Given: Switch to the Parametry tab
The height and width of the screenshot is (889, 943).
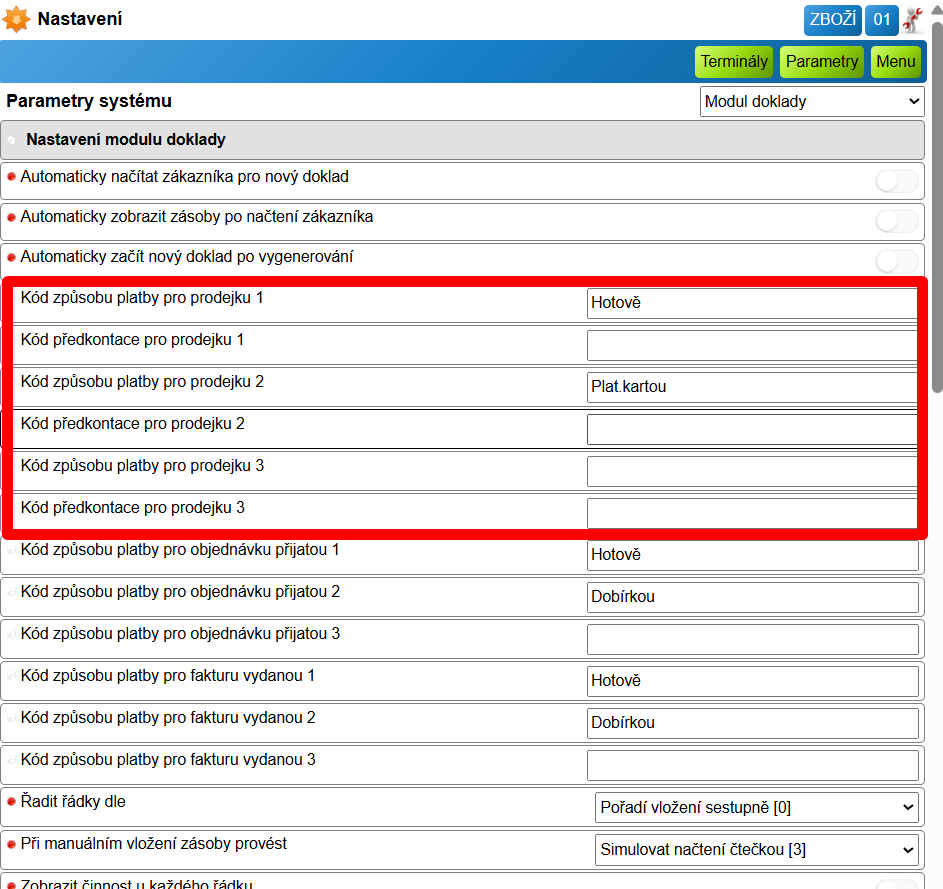Looking at the screenshot, I should coord(822,62).
